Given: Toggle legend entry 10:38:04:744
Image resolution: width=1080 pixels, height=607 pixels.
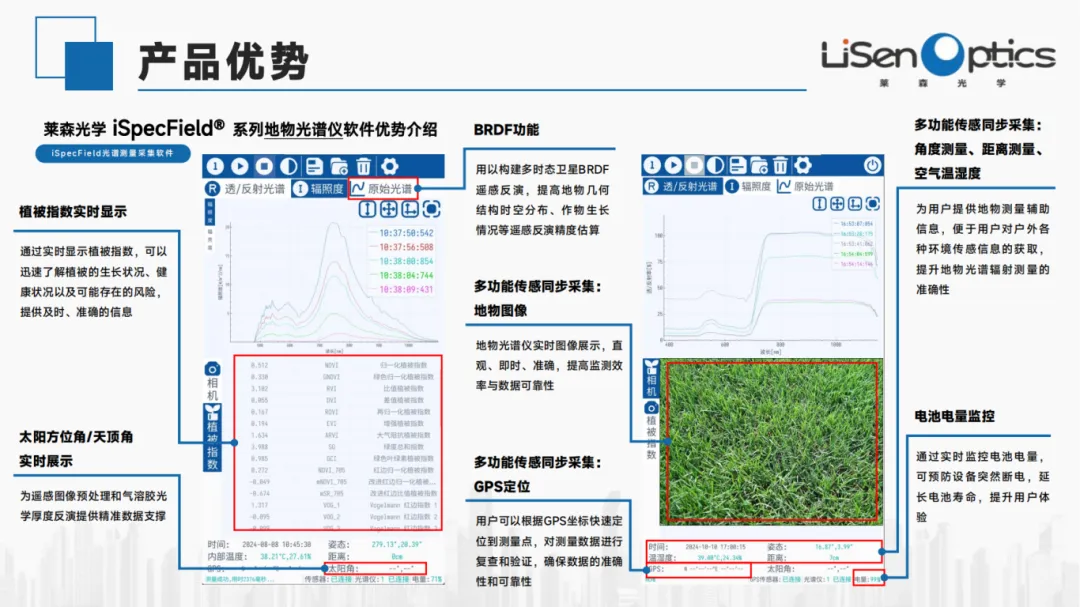Looking at the screenshot, I should tap(402, 275).
